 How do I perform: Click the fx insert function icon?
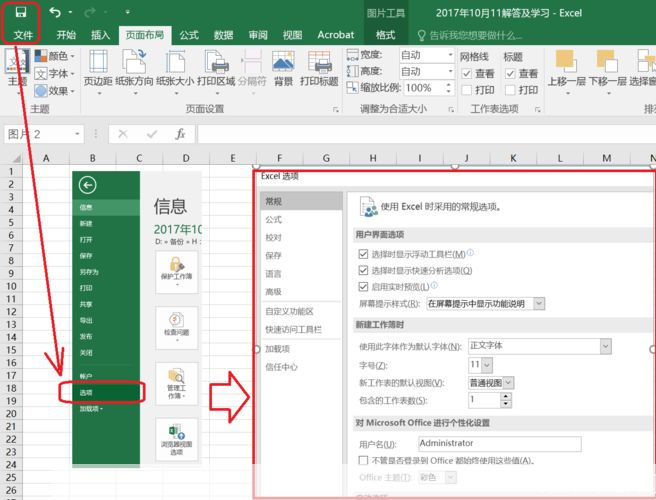pyautogui.click(x=180, y=134)
